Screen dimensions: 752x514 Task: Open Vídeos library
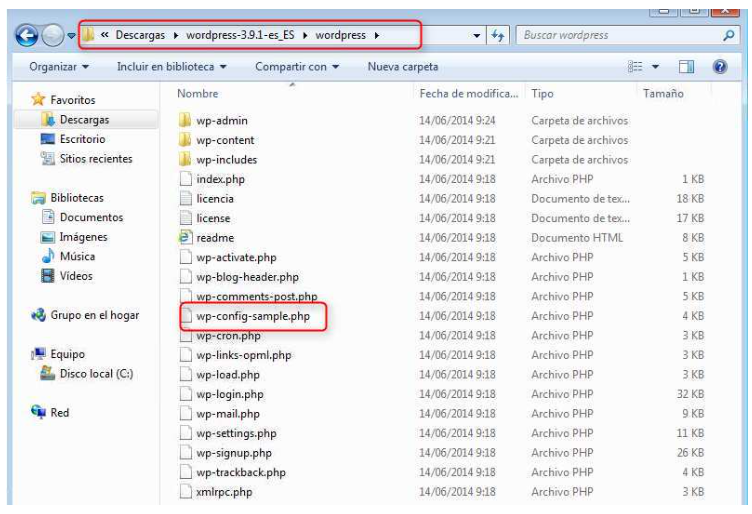click(x=76, y=276)
